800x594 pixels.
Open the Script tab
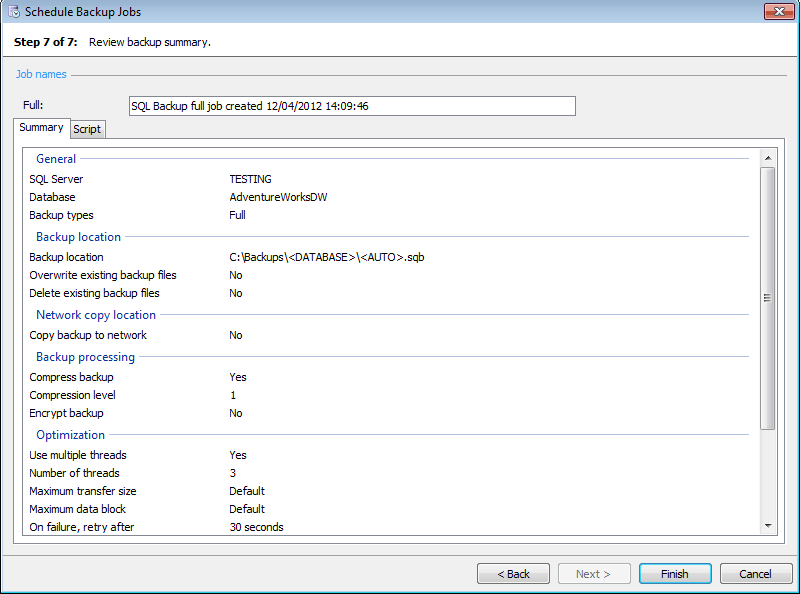click(87, 129)
